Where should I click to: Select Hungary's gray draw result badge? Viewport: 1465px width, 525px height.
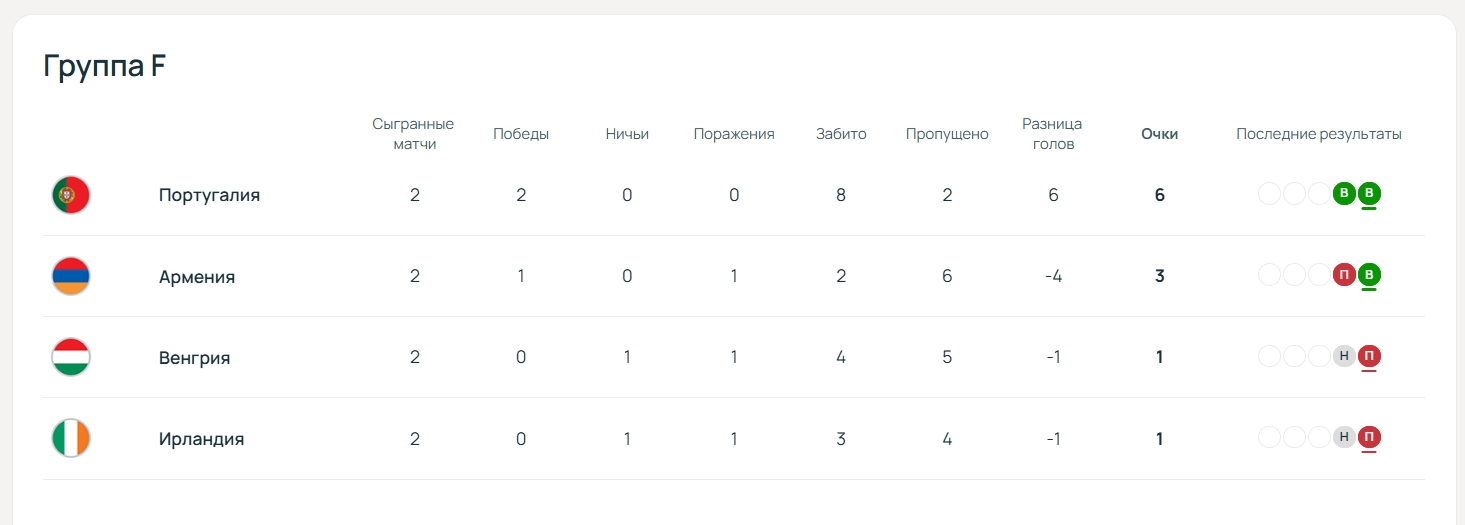point(1344,356)
